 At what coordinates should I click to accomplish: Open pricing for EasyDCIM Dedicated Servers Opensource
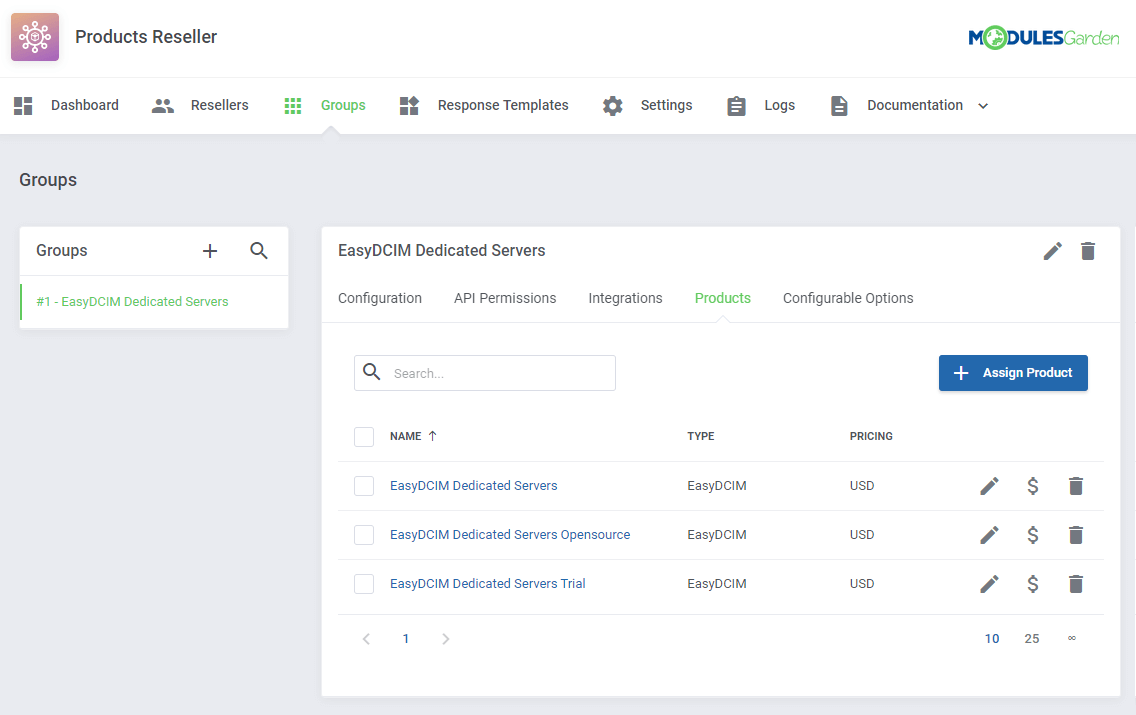coord(1033,535)
